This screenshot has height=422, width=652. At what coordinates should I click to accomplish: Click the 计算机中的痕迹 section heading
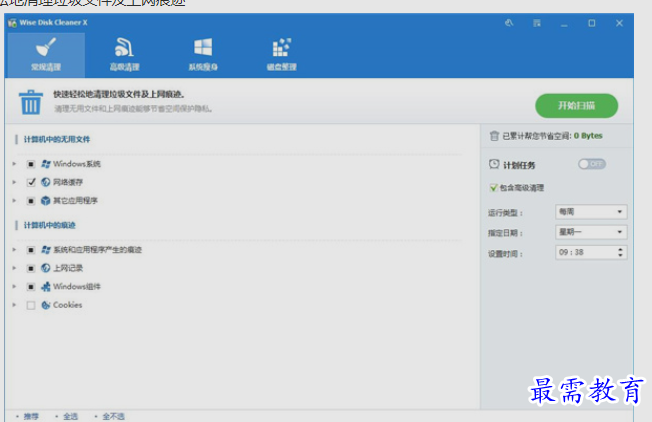pyautogui.click(x=49, y=225)
